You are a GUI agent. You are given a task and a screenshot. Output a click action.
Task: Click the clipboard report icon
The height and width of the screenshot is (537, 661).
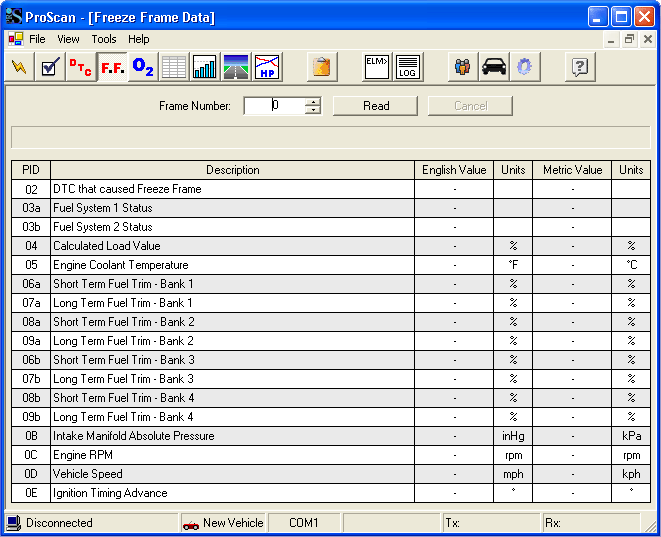point(322,67)
